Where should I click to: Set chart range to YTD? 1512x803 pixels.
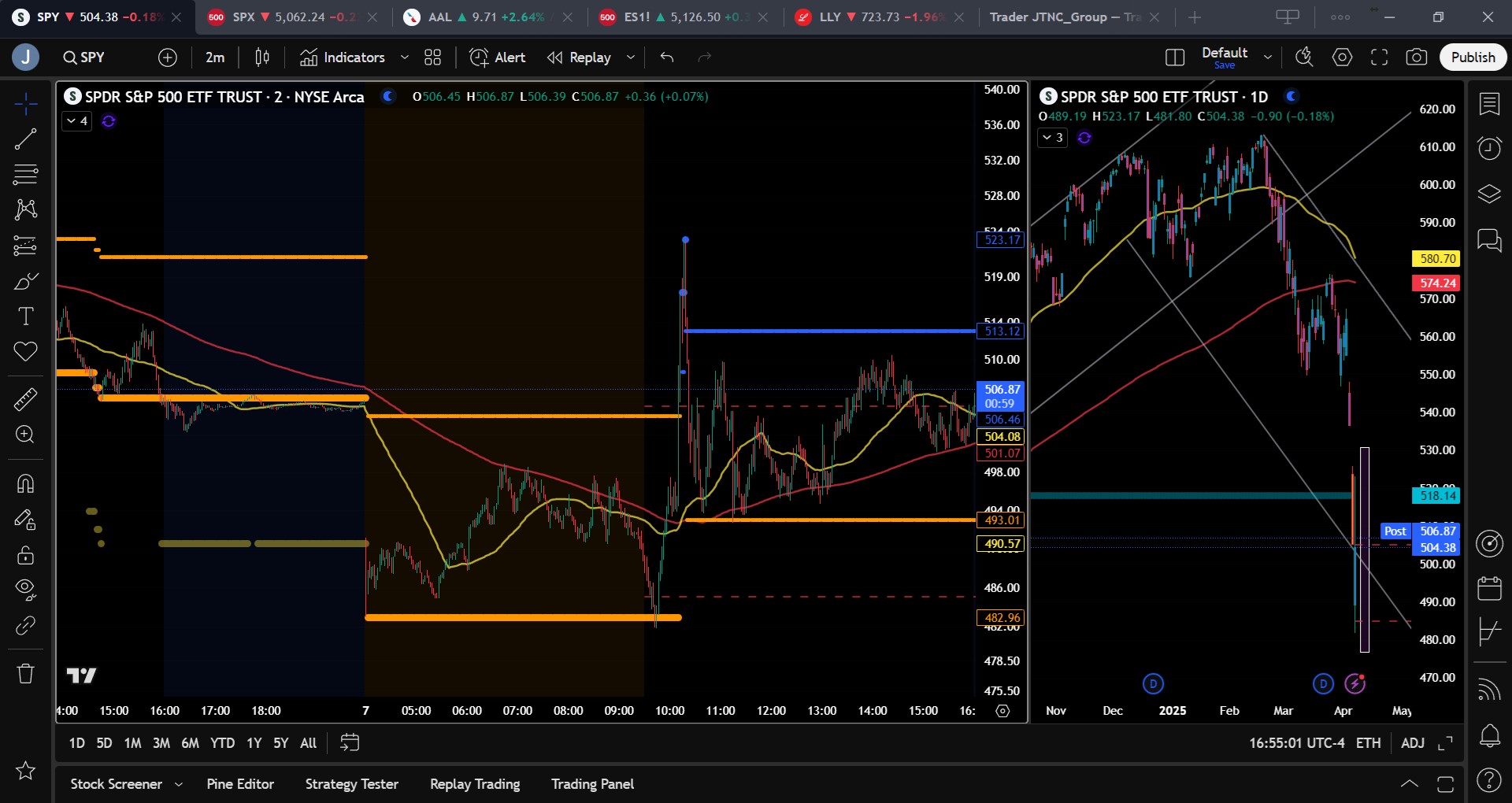(222, 743)
